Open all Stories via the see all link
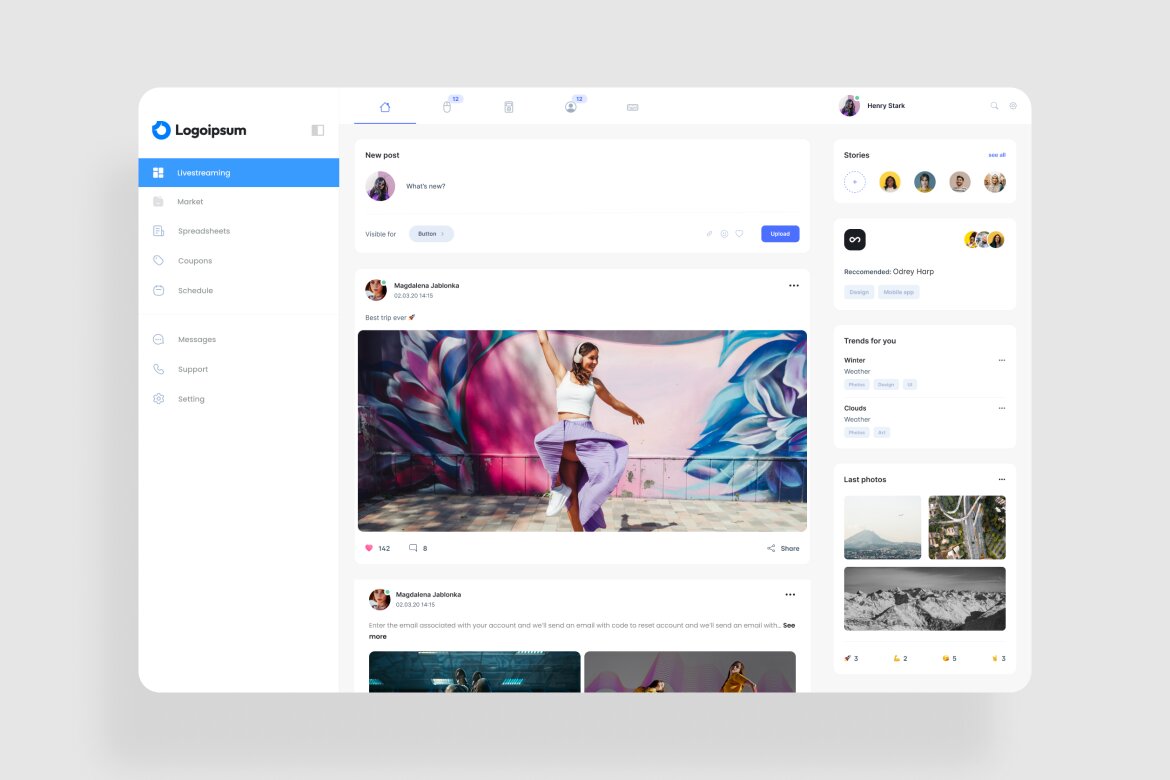 point(996,155)
